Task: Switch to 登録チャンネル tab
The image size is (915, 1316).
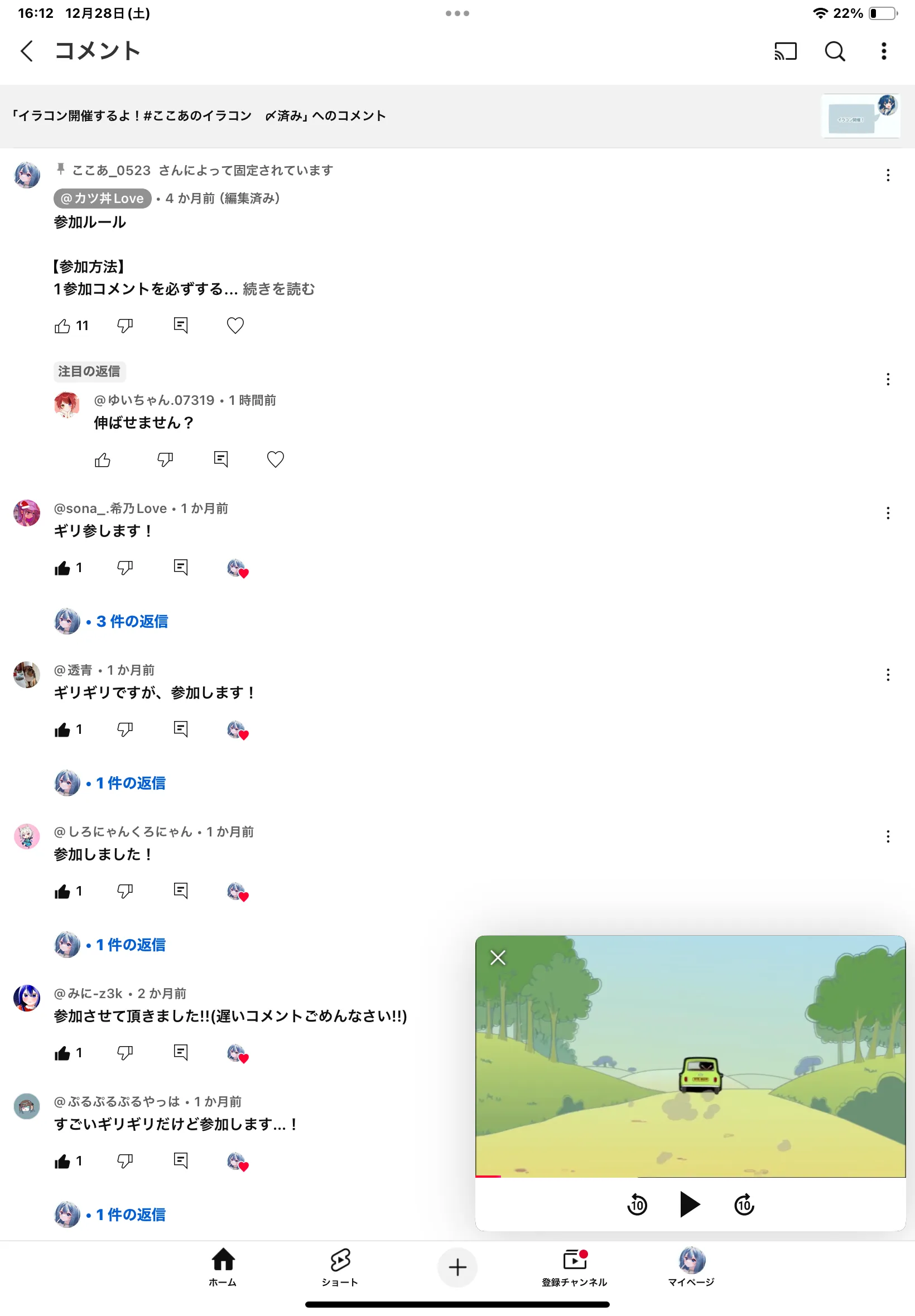Action: (x=574, y=1266)
